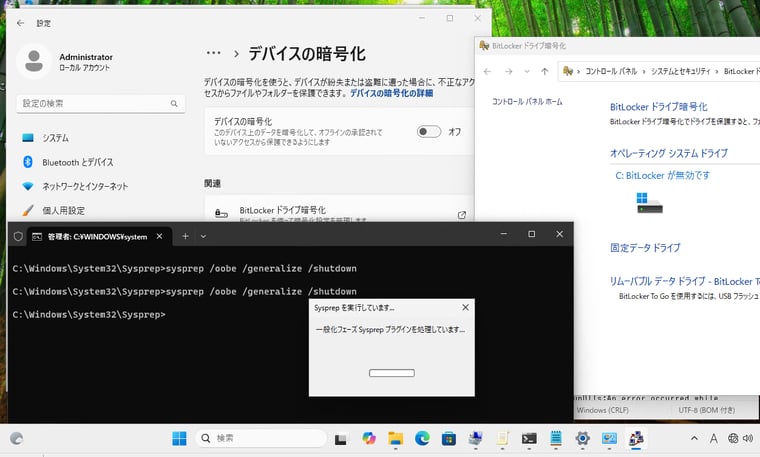Show hidden tray icons chevron

pyautogui.click(x=694, y=438)
